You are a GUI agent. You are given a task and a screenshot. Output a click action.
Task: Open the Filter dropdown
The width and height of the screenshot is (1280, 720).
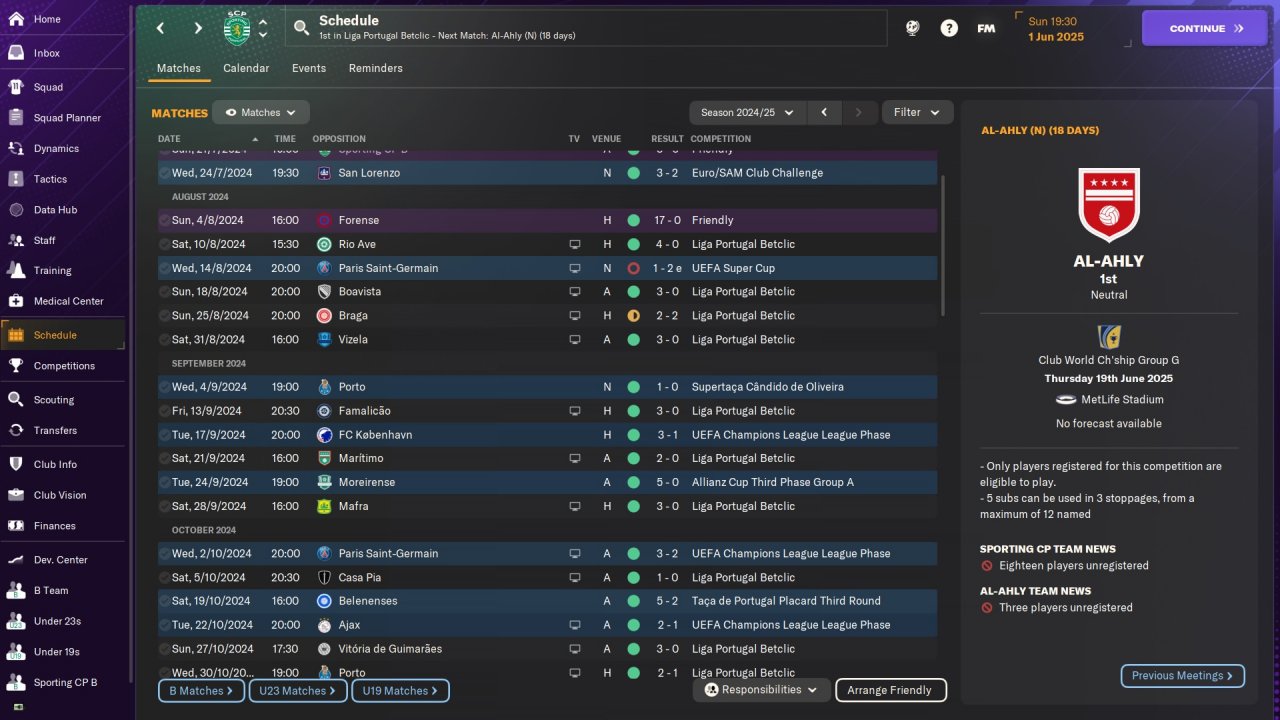(917, 113)
